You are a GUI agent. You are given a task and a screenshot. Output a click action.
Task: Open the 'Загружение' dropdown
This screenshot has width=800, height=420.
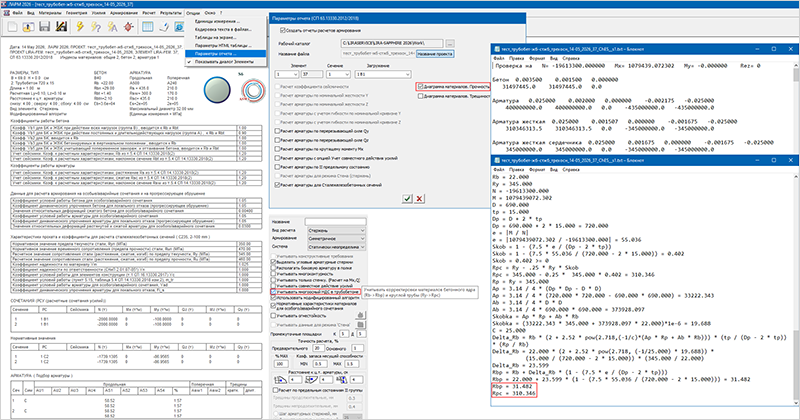[382, 75]
